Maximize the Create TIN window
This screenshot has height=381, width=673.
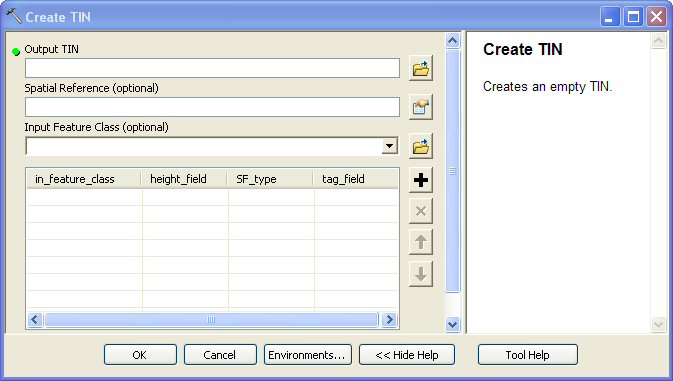(x=633, y=17)
